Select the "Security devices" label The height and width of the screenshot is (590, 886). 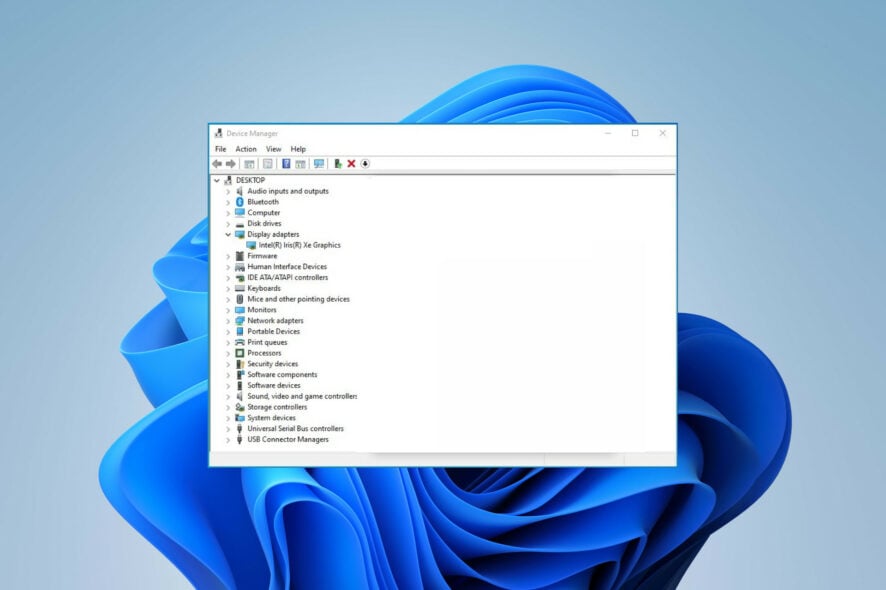click(x=272, y=364)
